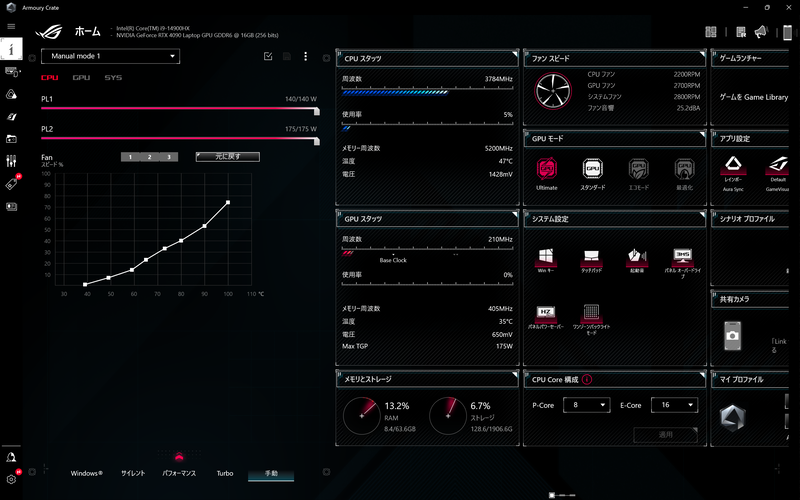
Task: Click the PL1 power limit slider handle
Action: click(x=317, y=111)
